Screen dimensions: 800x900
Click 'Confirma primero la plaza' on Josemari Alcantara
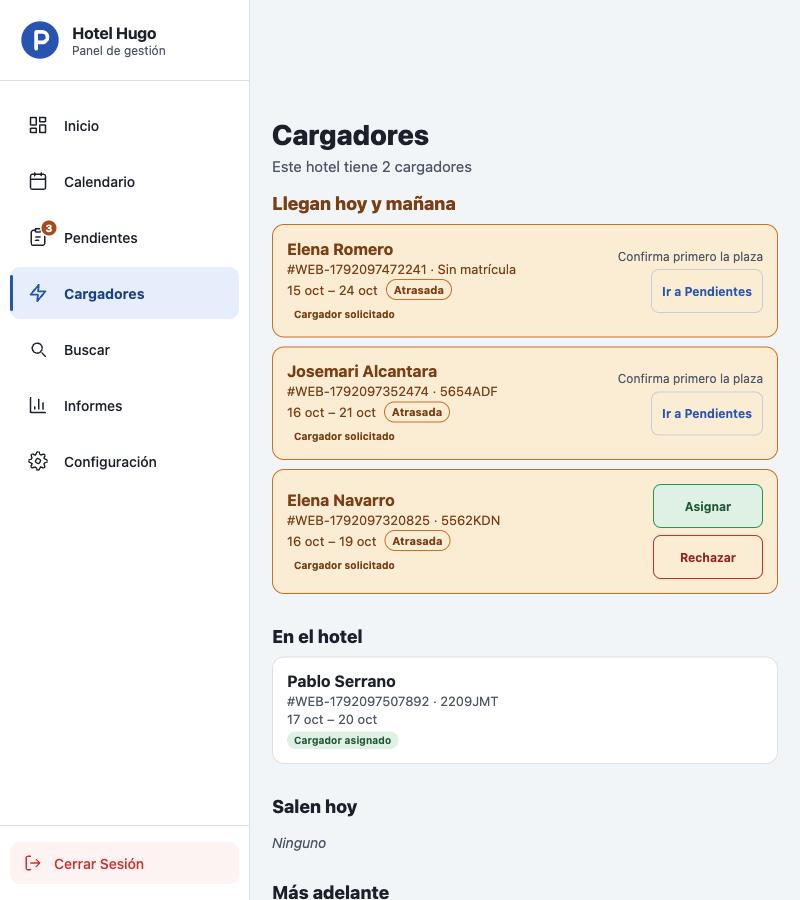pos(690,379)
